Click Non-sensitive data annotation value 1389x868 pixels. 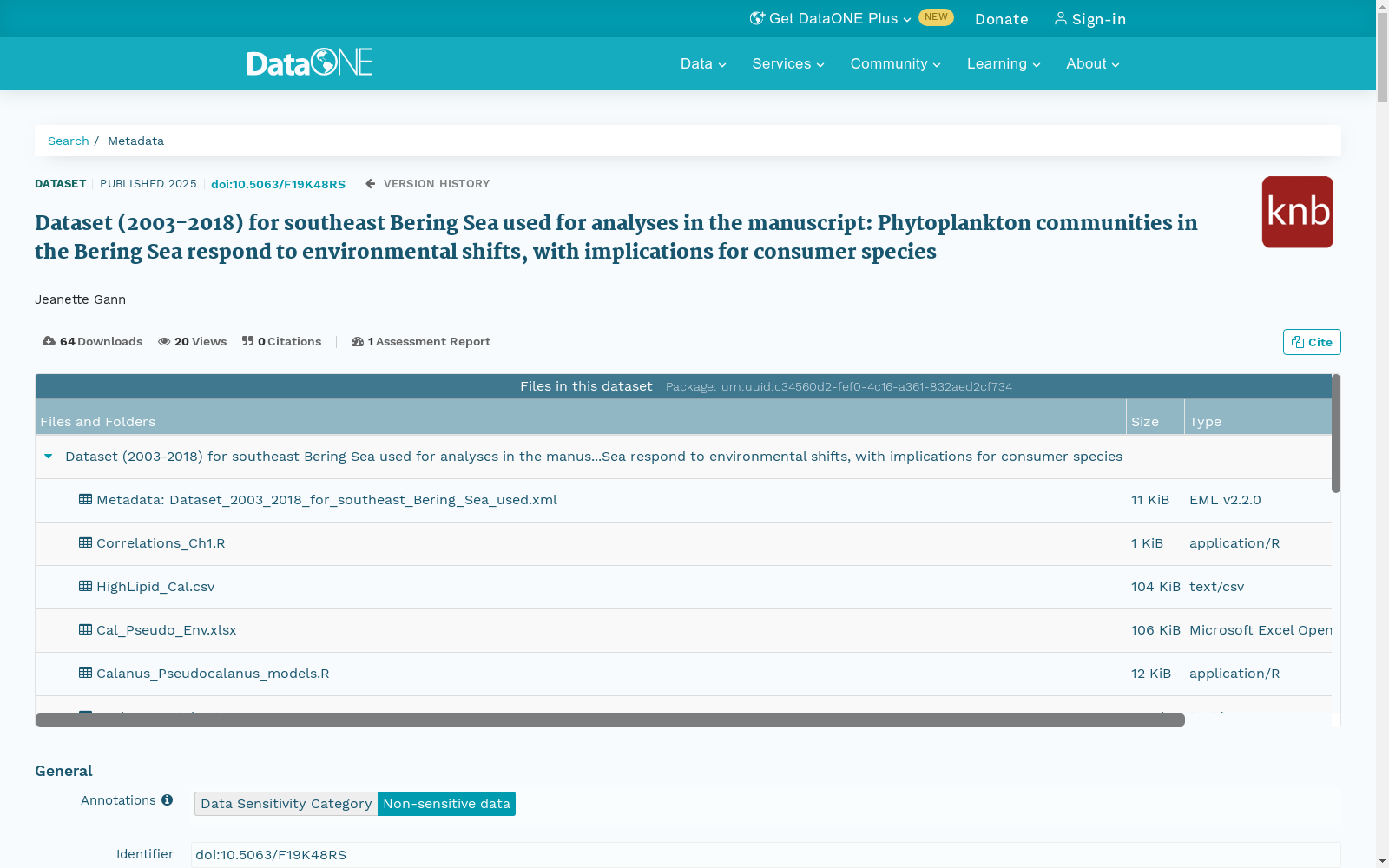[446, 804]
